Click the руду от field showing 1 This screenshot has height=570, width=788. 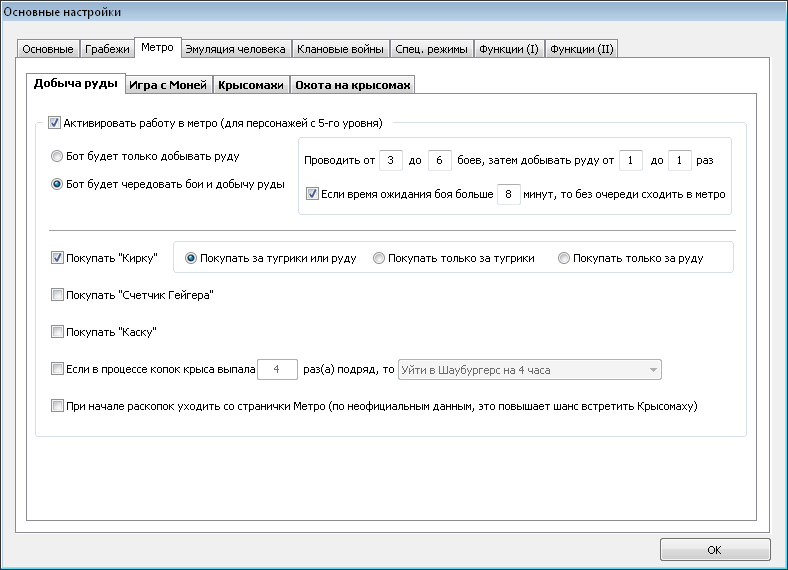[630, 160]
